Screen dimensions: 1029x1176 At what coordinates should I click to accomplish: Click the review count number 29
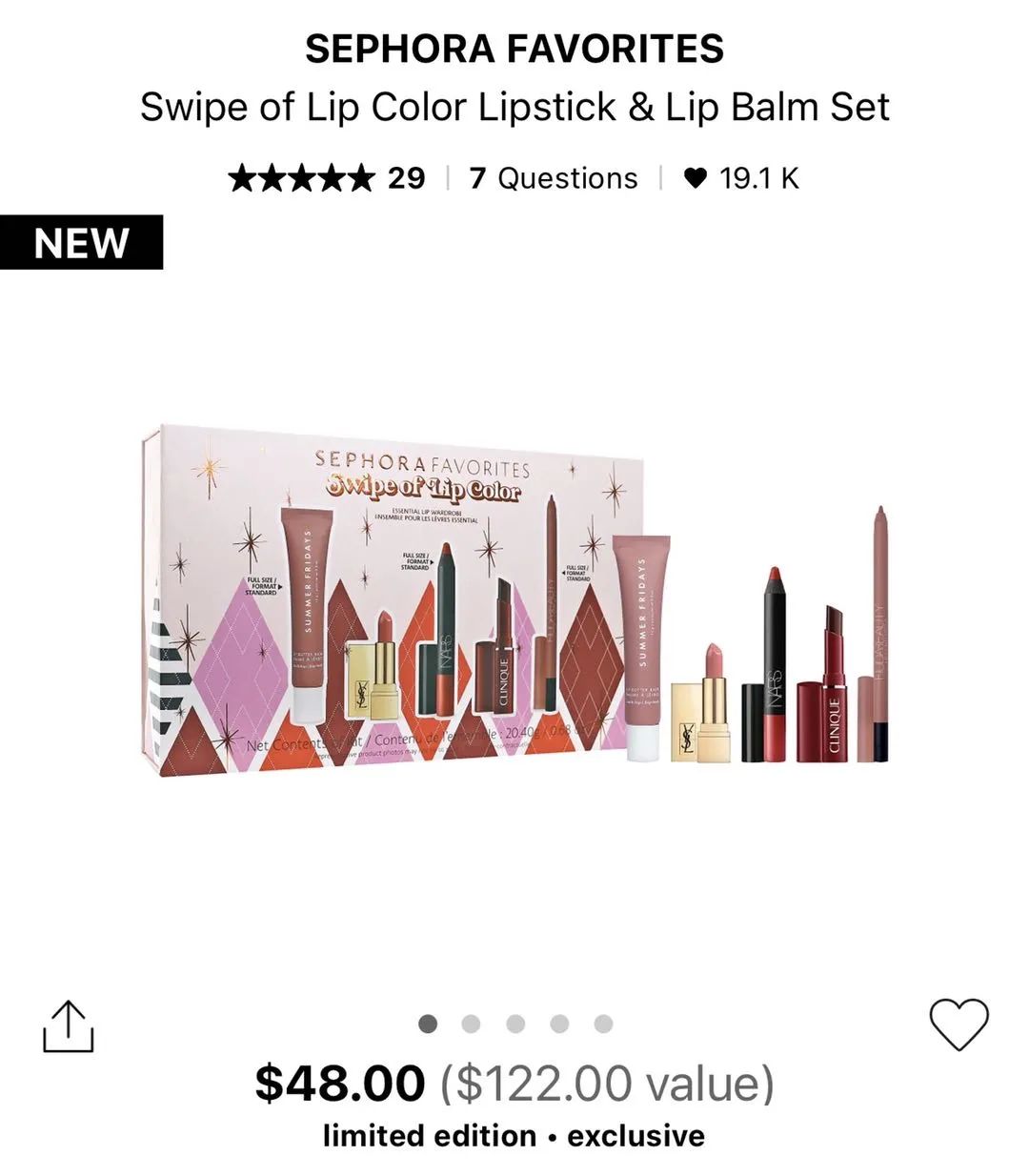[406, 178]
